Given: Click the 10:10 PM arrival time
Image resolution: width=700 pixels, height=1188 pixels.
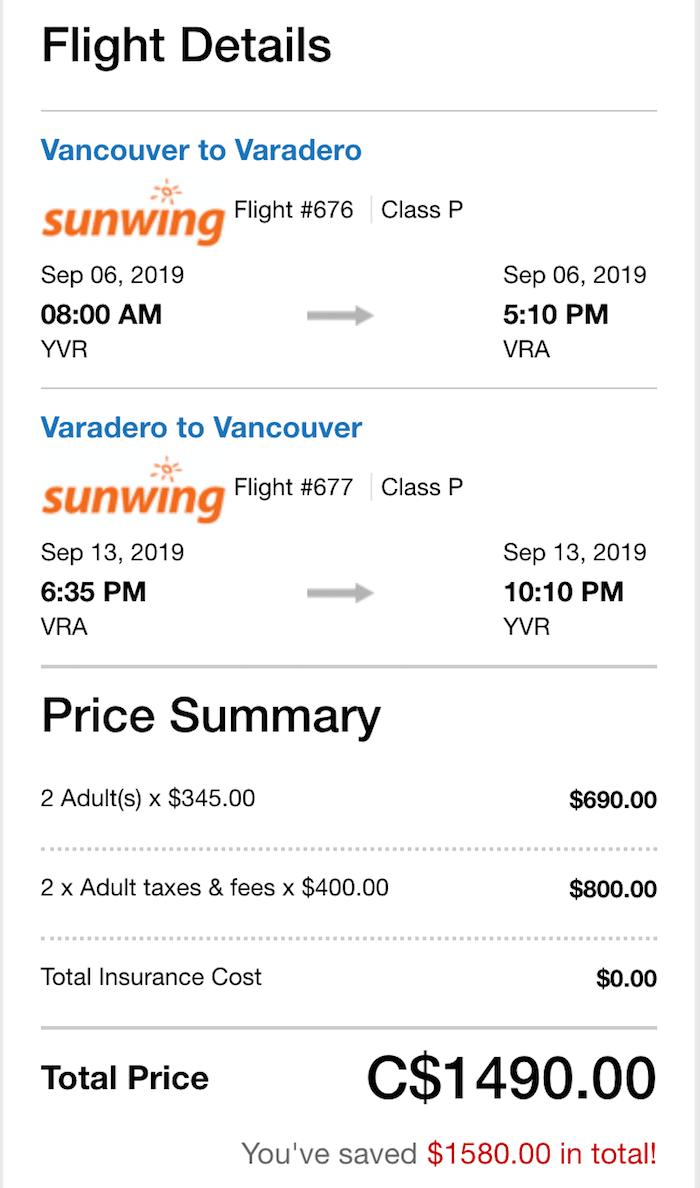Looking at the screenshot, I should [x=564, y=592].
